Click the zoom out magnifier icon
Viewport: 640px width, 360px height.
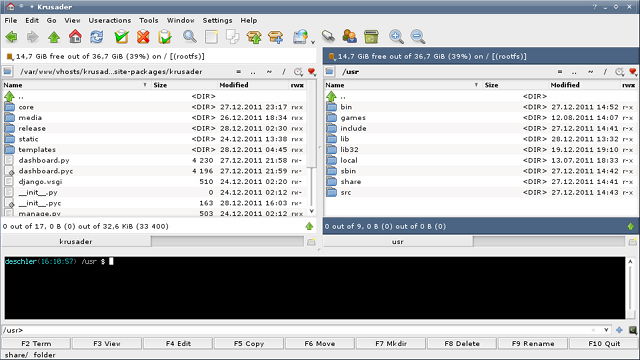pyautogui.click(x=418, y=37)
